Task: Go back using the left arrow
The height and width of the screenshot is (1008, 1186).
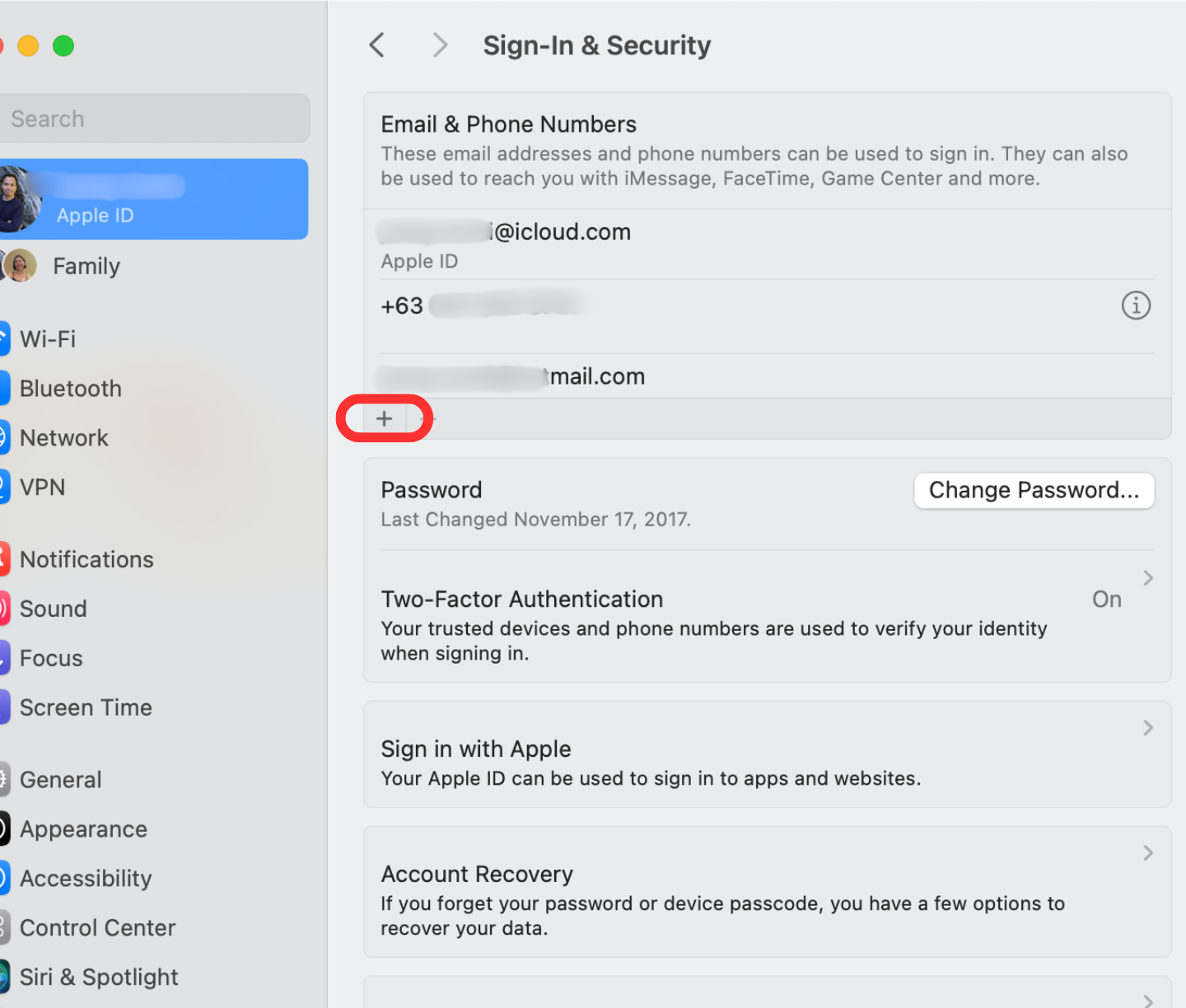Action: coord(377,45)
